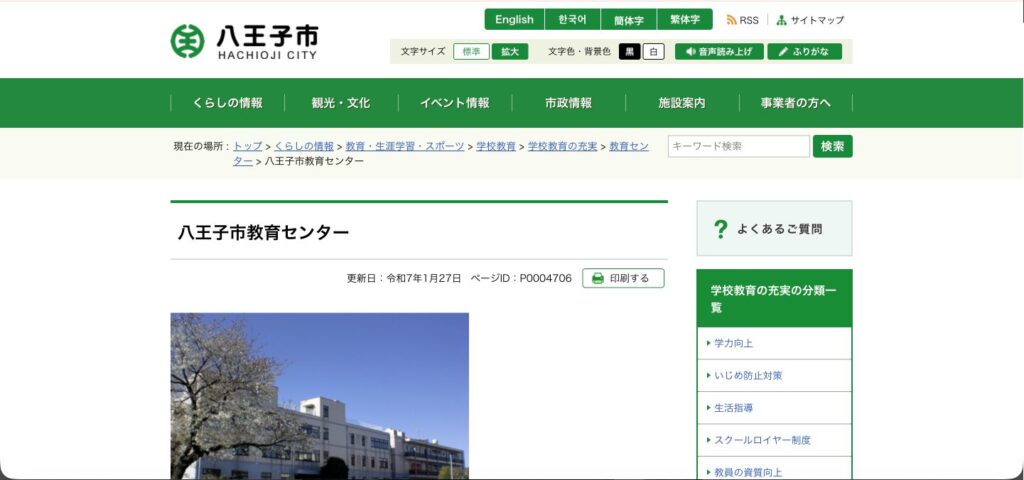
Task: Open the 施設案内 navigation menu
Action: point(682,103)
